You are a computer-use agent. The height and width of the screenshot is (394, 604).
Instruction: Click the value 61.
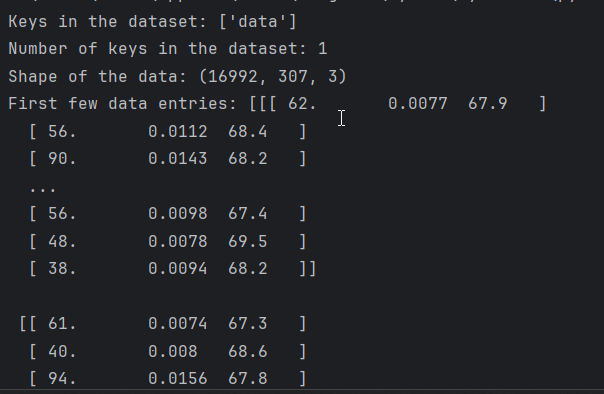point(62,324)
